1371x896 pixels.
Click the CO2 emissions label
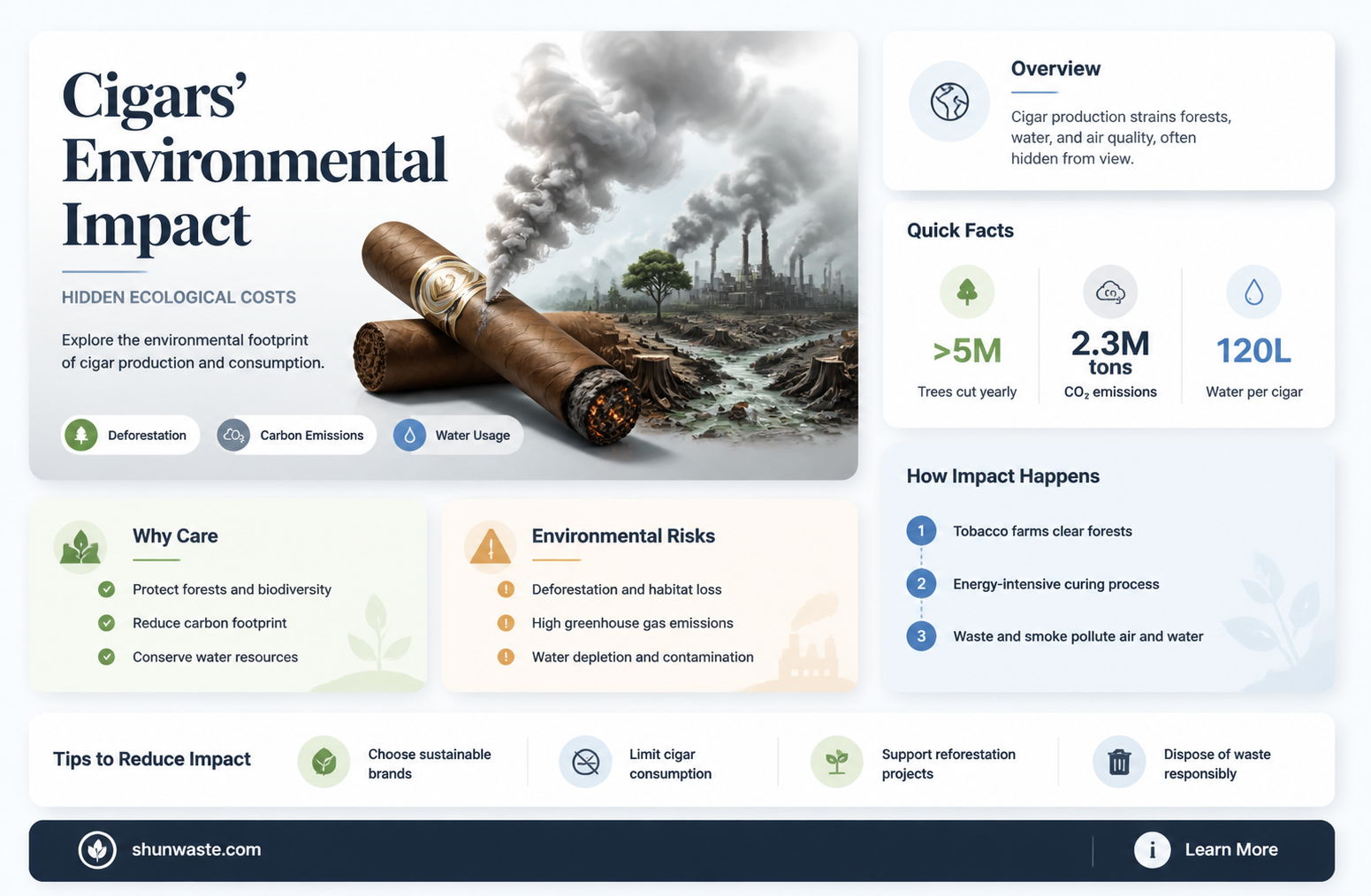click(x=1110, y=392)
